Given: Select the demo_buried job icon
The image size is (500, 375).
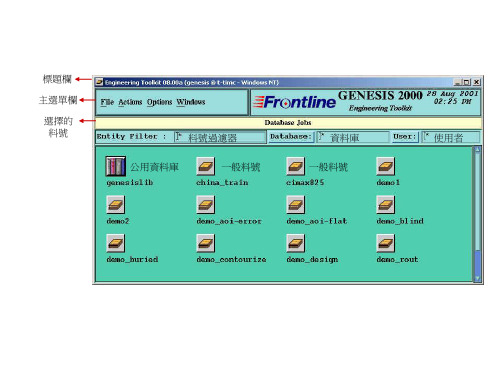Looking at the screenshot, I should coord(116,243).
